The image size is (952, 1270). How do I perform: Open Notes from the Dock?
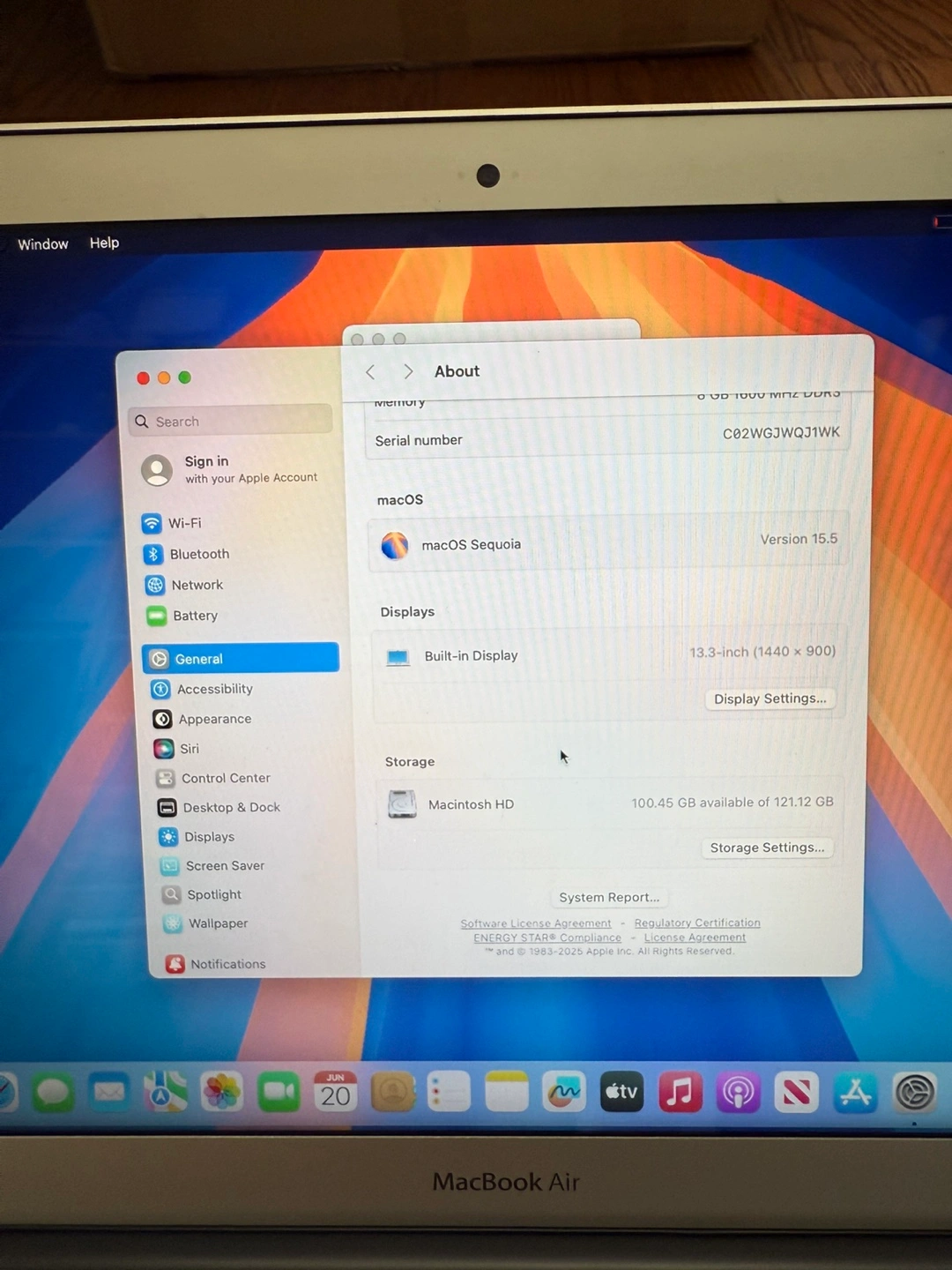click(507, 1092)
